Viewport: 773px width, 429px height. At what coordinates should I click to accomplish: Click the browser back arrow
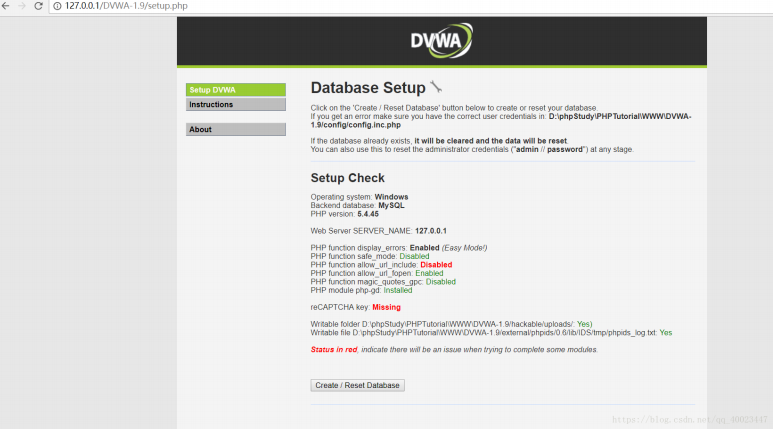(6, 6)
